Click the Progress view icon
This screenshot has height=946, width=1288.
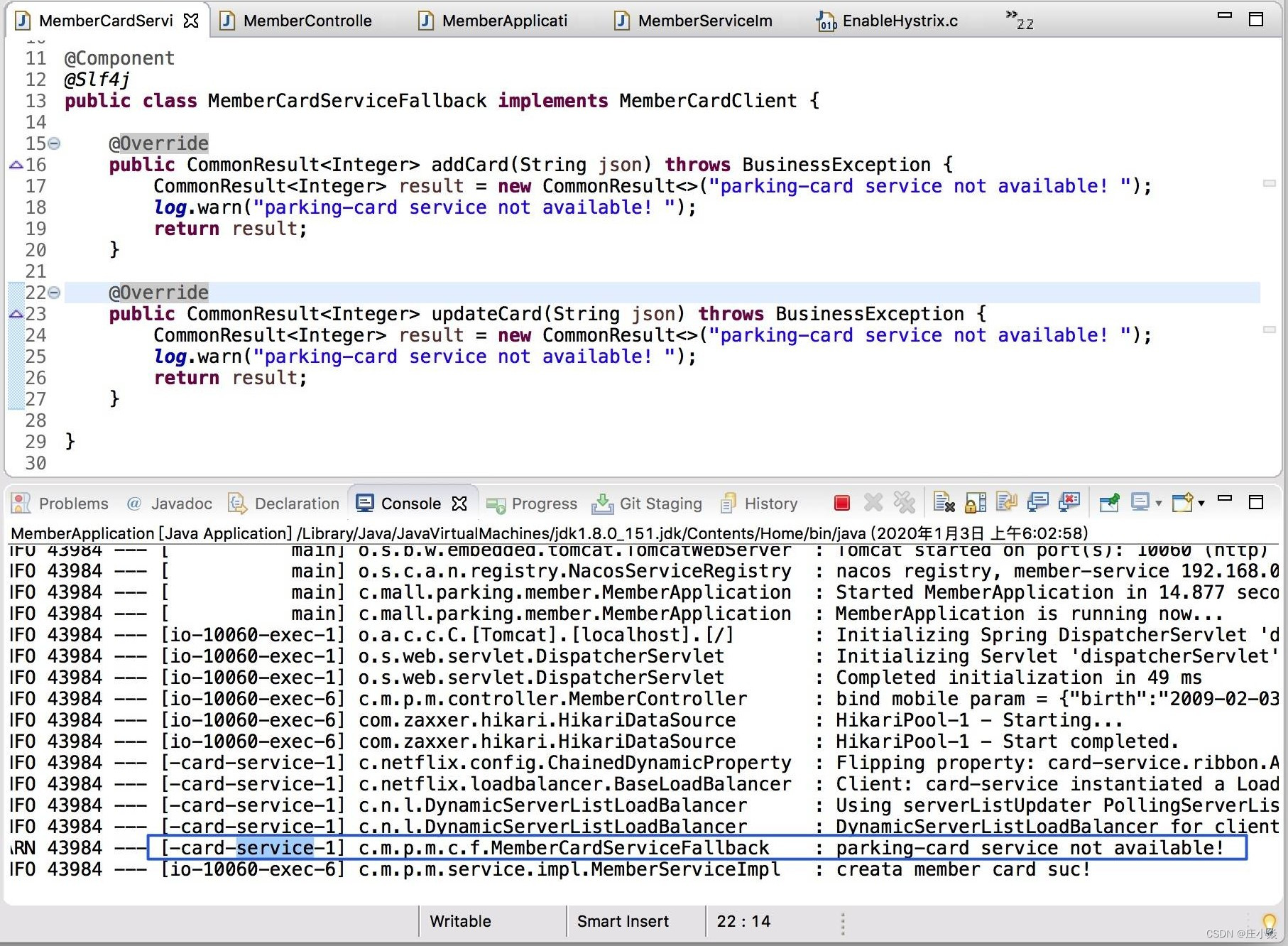point(496,504)
